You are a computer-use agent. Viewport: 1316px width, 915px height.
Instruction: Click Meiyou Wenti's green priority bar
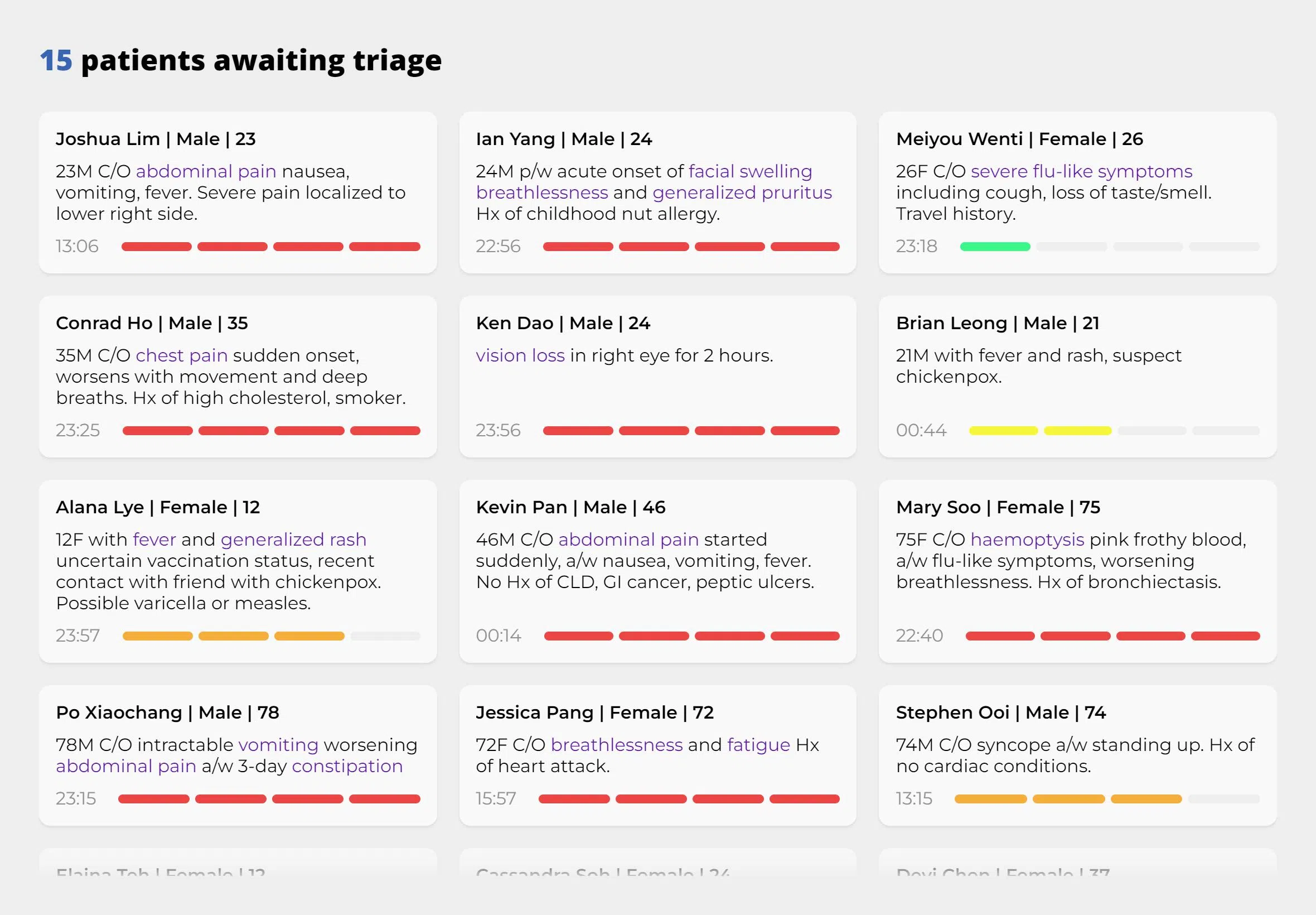click(995, 247)
